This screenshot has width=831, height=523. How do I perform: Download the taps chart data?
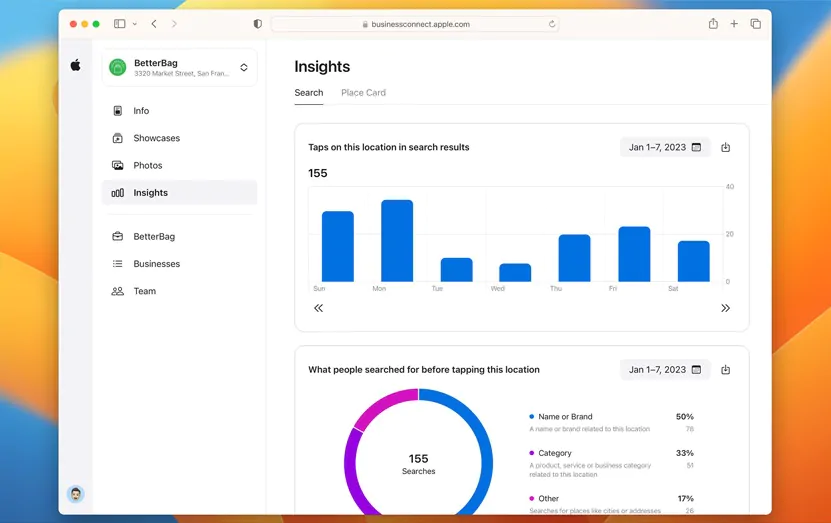tap(726, 147)
